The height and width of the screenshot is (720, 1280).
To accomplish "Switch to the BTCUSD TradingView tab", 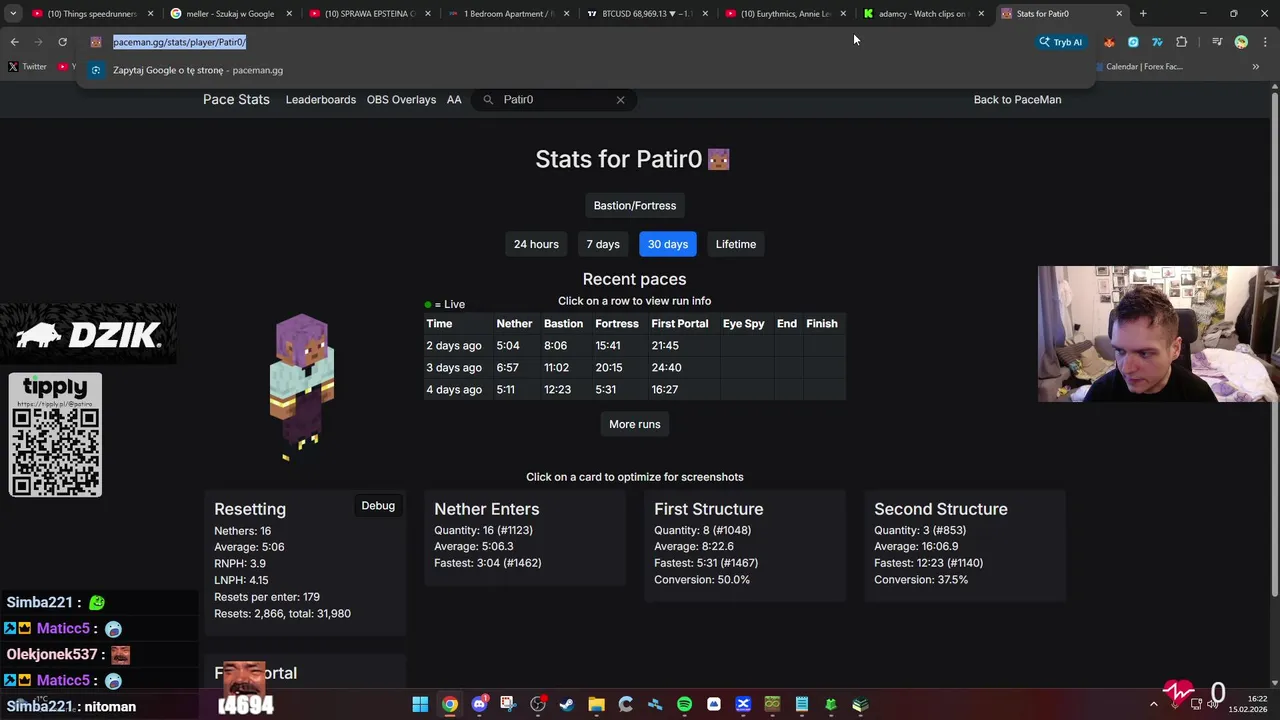I will click(x=647, y=14).
